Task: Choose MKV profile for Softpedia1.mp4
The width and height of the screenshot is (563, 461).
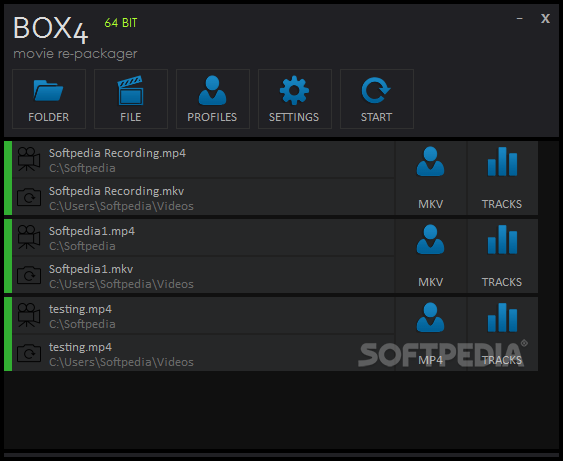Action: point(431,256)
